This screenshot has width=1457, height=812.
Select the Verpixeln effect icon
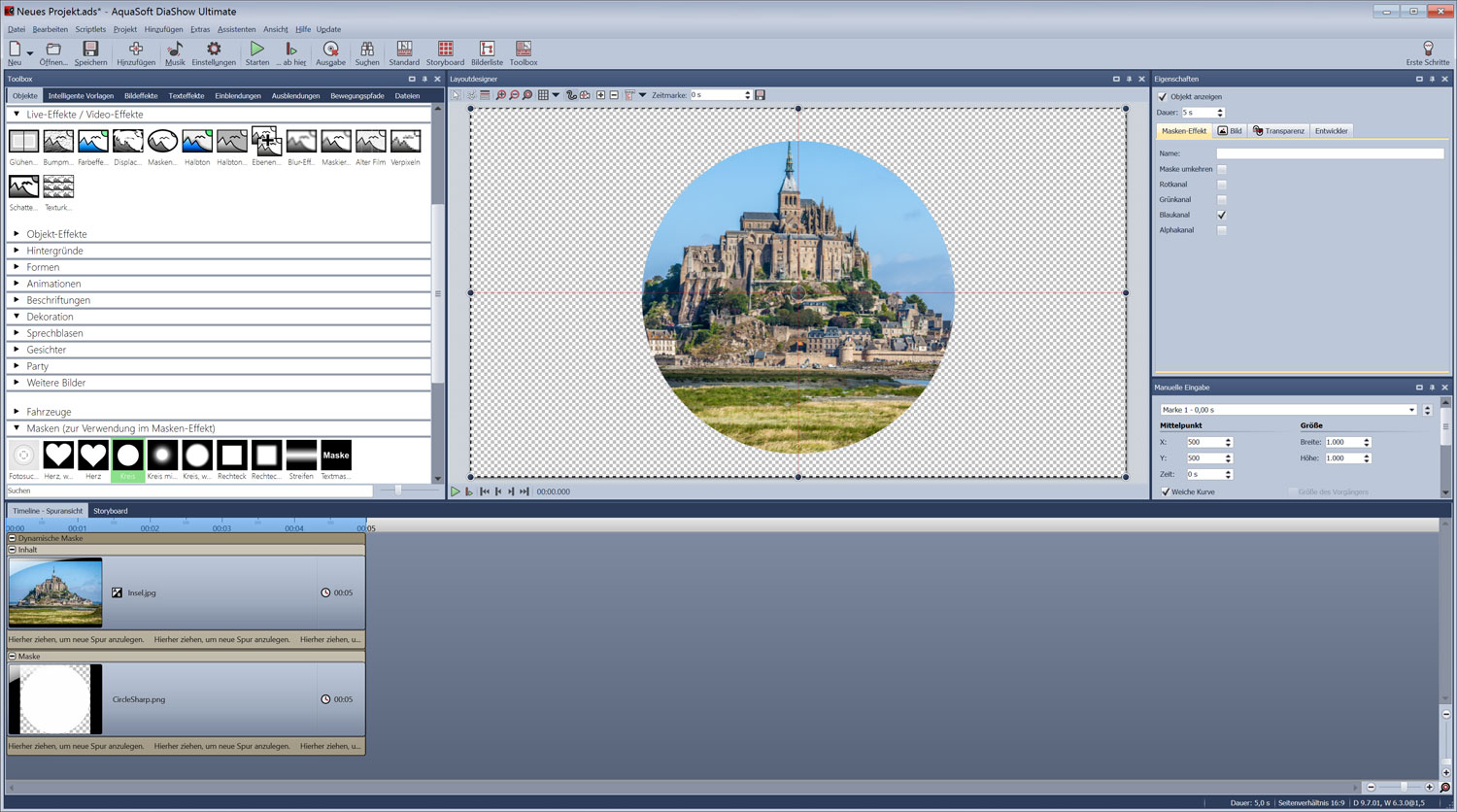click(405, 142)
